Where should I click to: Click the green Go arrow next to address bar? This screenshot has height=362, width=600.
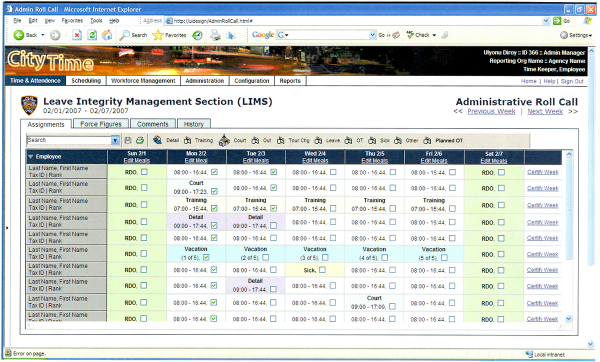pyautogui.click(x=557, y=21)
